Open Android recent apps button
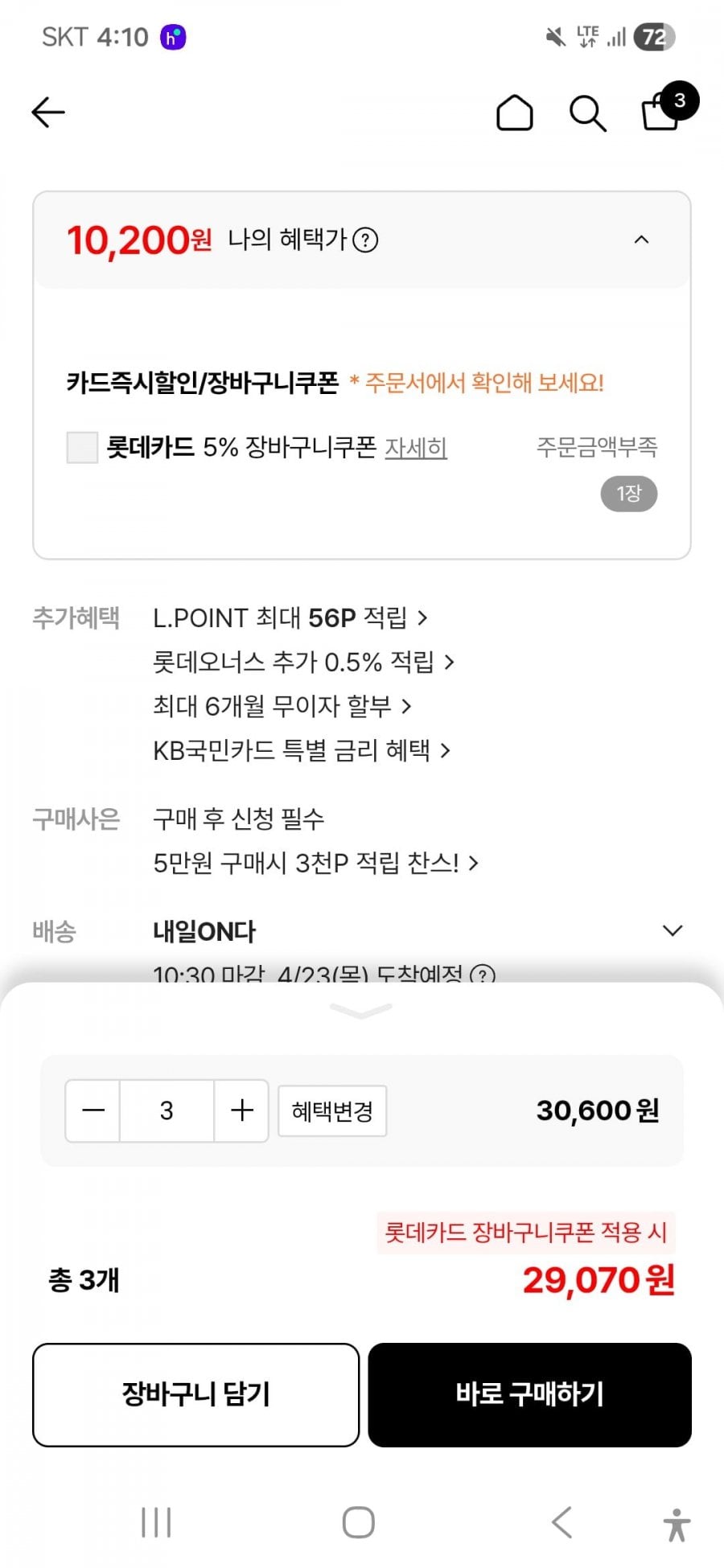 pos(156,1522)
